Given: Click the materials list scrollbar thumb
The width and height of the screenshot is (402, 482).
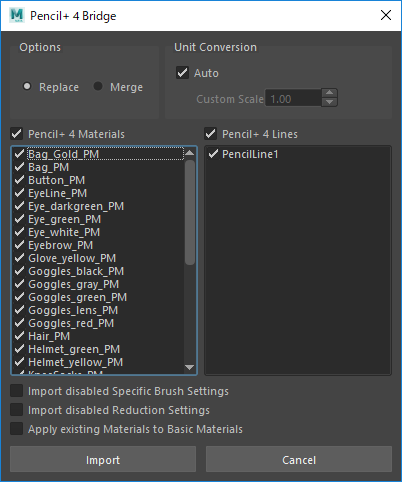Looking at the screenshot, I should pos(190,212).
